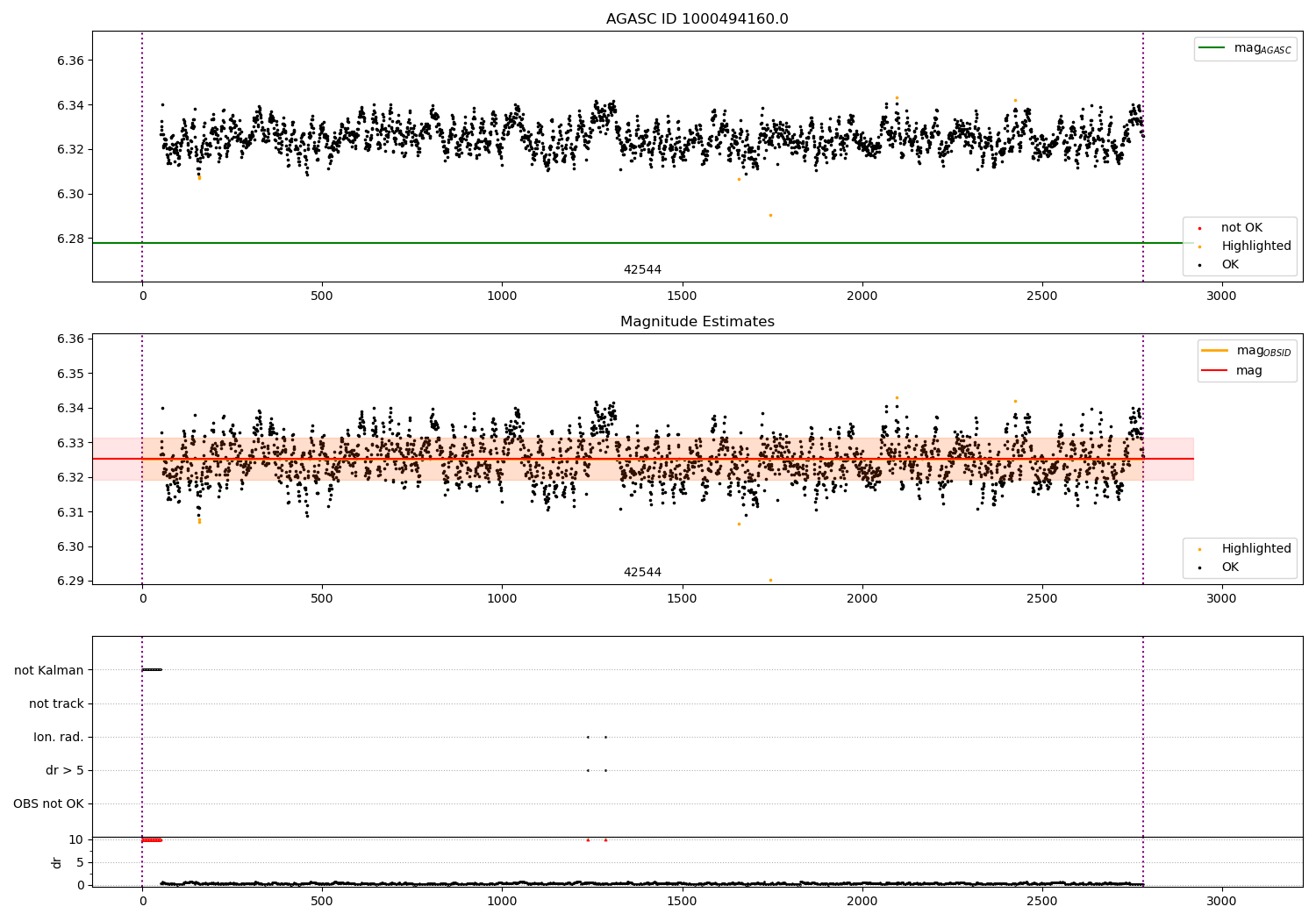Image resolution: width=1316 pixels, height=921 pixels.
Task: Click the '6.33' y-axis tick label
Action: tap(70, 443)
